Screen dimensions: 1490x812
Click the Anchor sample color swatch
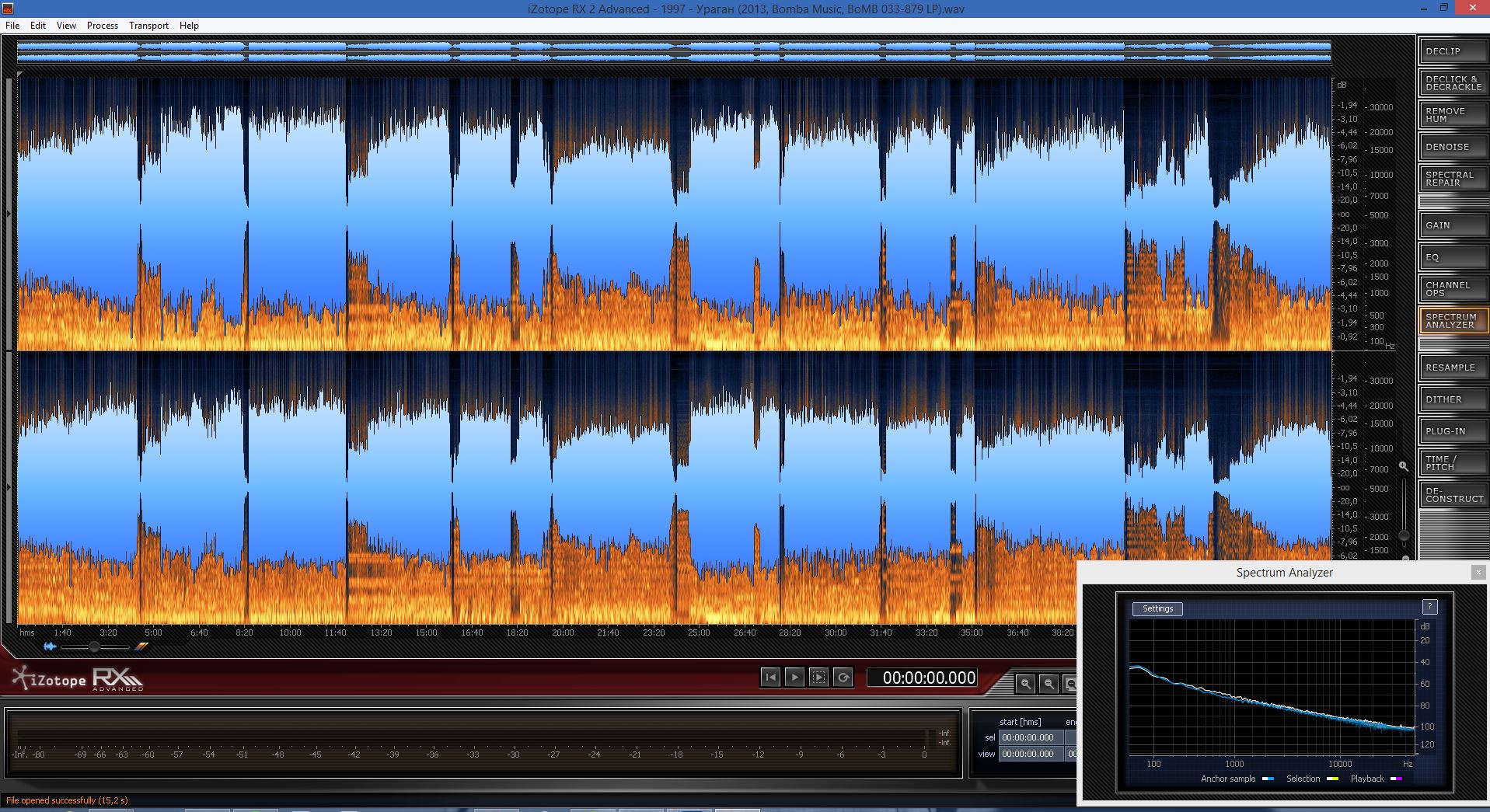[x=1268, y=779]
